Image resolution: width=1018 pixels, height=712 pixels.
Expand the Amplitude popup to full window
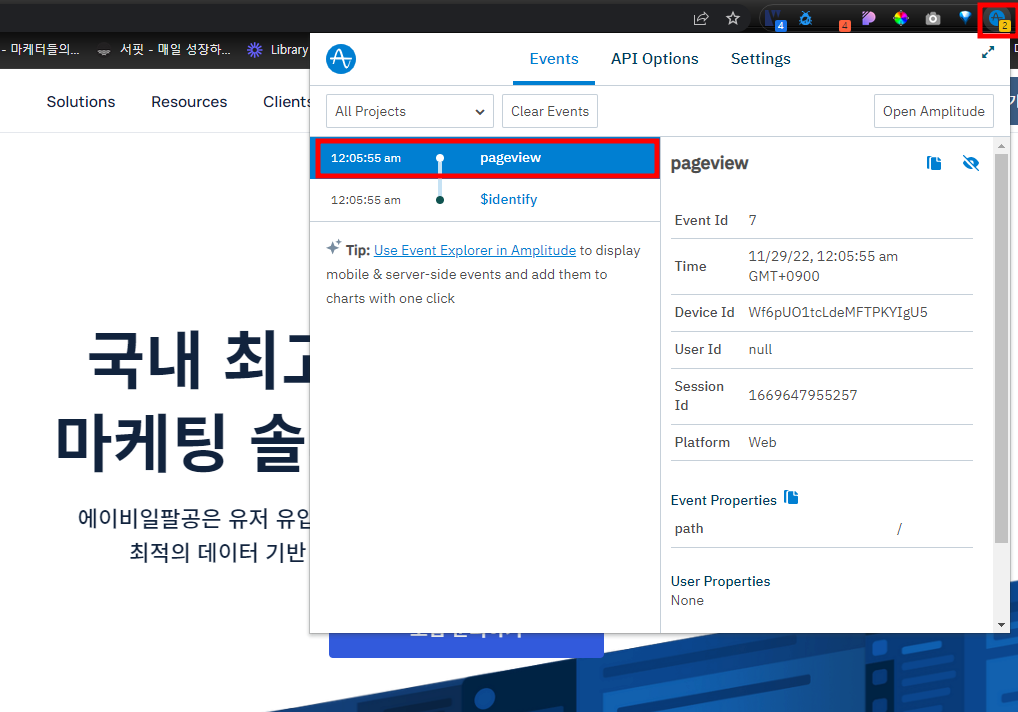(x=987, y=53)
